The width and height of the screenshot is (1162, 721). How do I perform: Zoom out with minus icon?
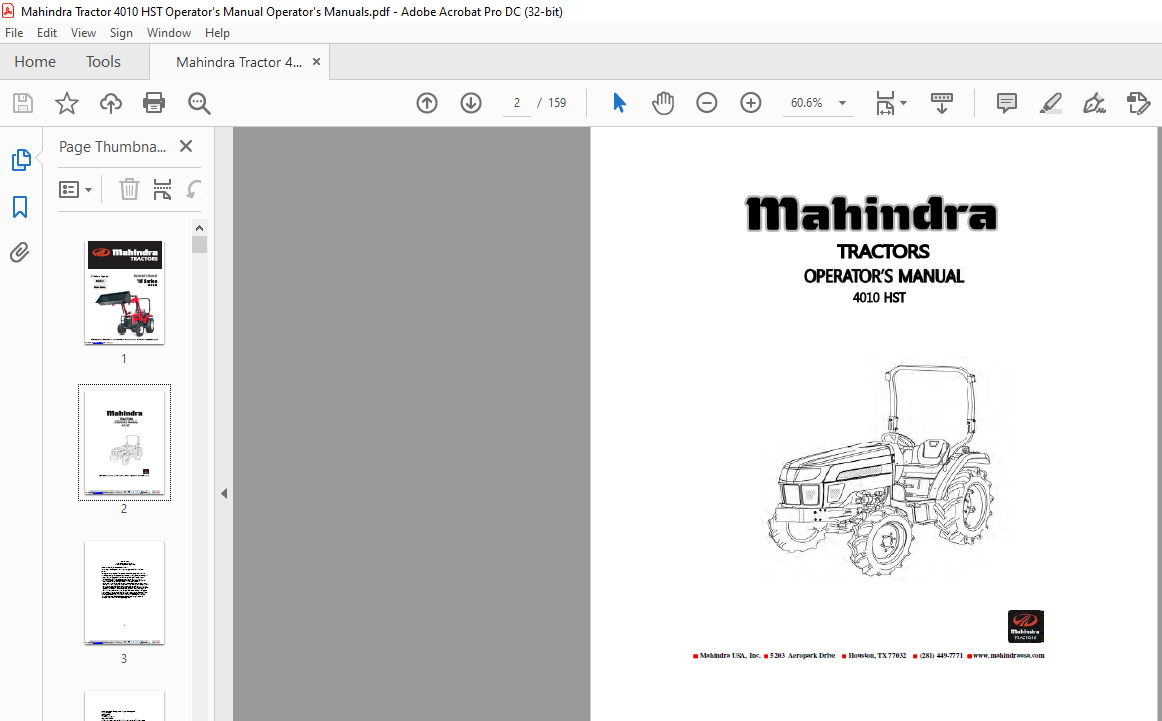click(707, 103)
